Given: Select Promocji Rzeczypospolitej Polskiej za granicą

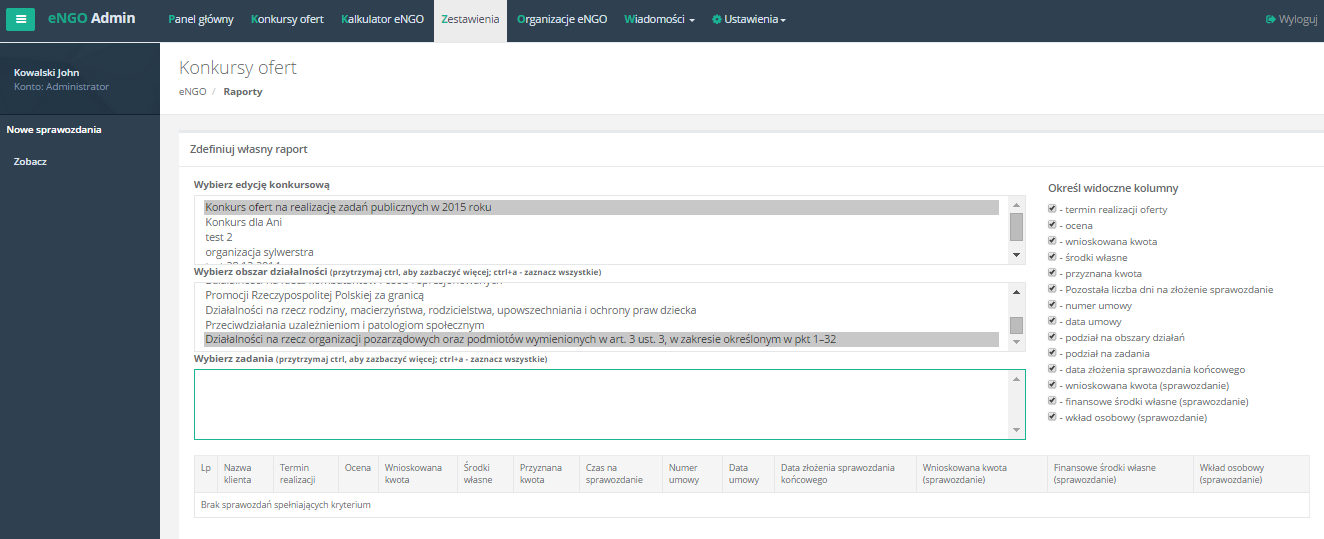Looking at the screenshot, I should click(x=601, y=295).
